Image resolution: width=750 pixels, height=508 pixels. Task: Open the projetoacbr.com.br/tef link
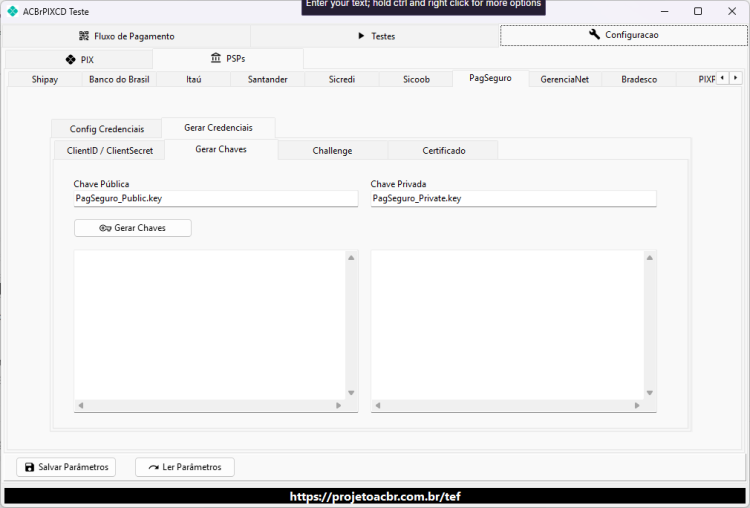pyautogui.click(x=375, y=497)
